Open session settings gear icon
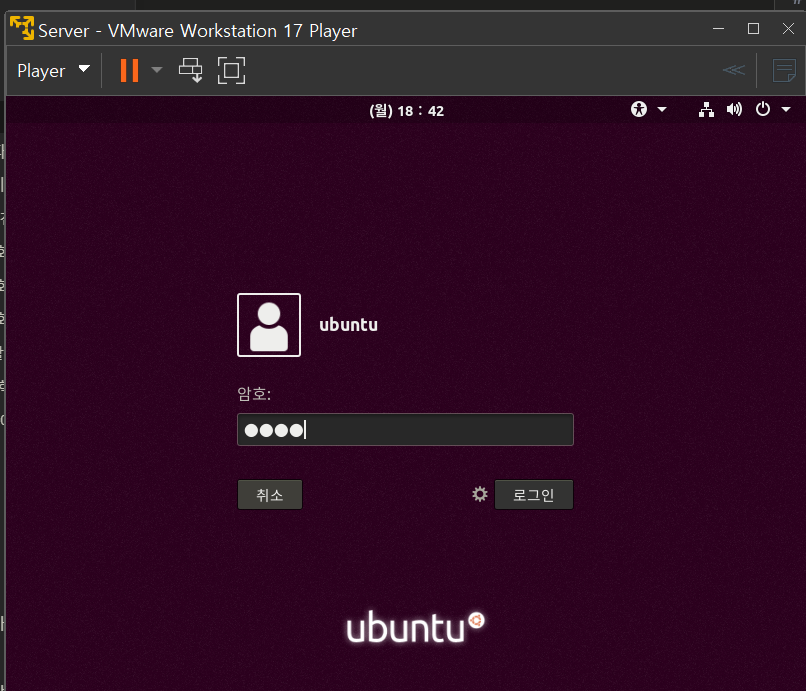 pos(480,494)
